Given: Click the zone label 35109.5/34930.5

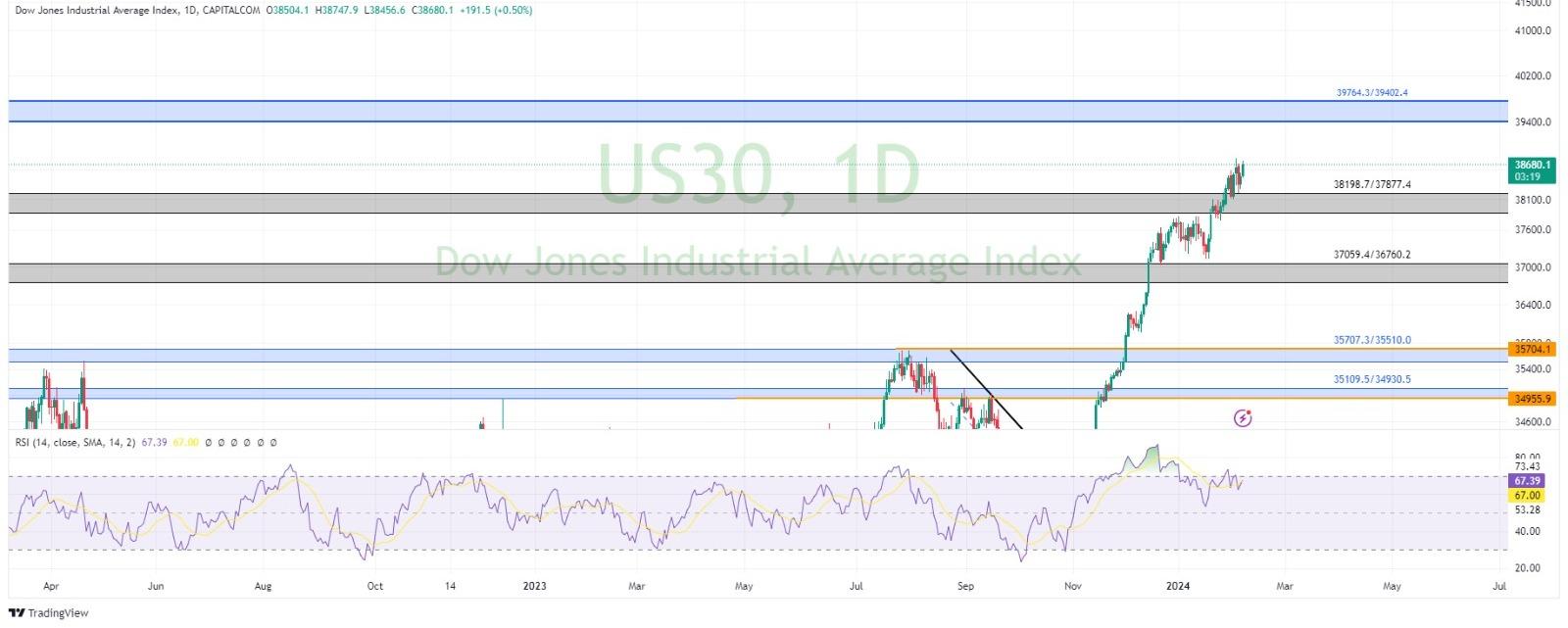Looking at the screenshot, I should (1372, 379).
